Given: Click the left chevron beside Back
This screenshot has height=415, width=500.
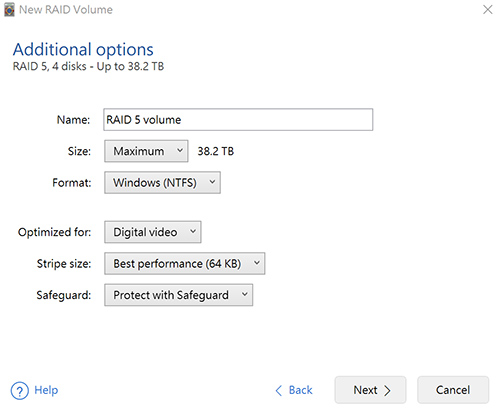Looking at the screenshot, I should point(279,391).
